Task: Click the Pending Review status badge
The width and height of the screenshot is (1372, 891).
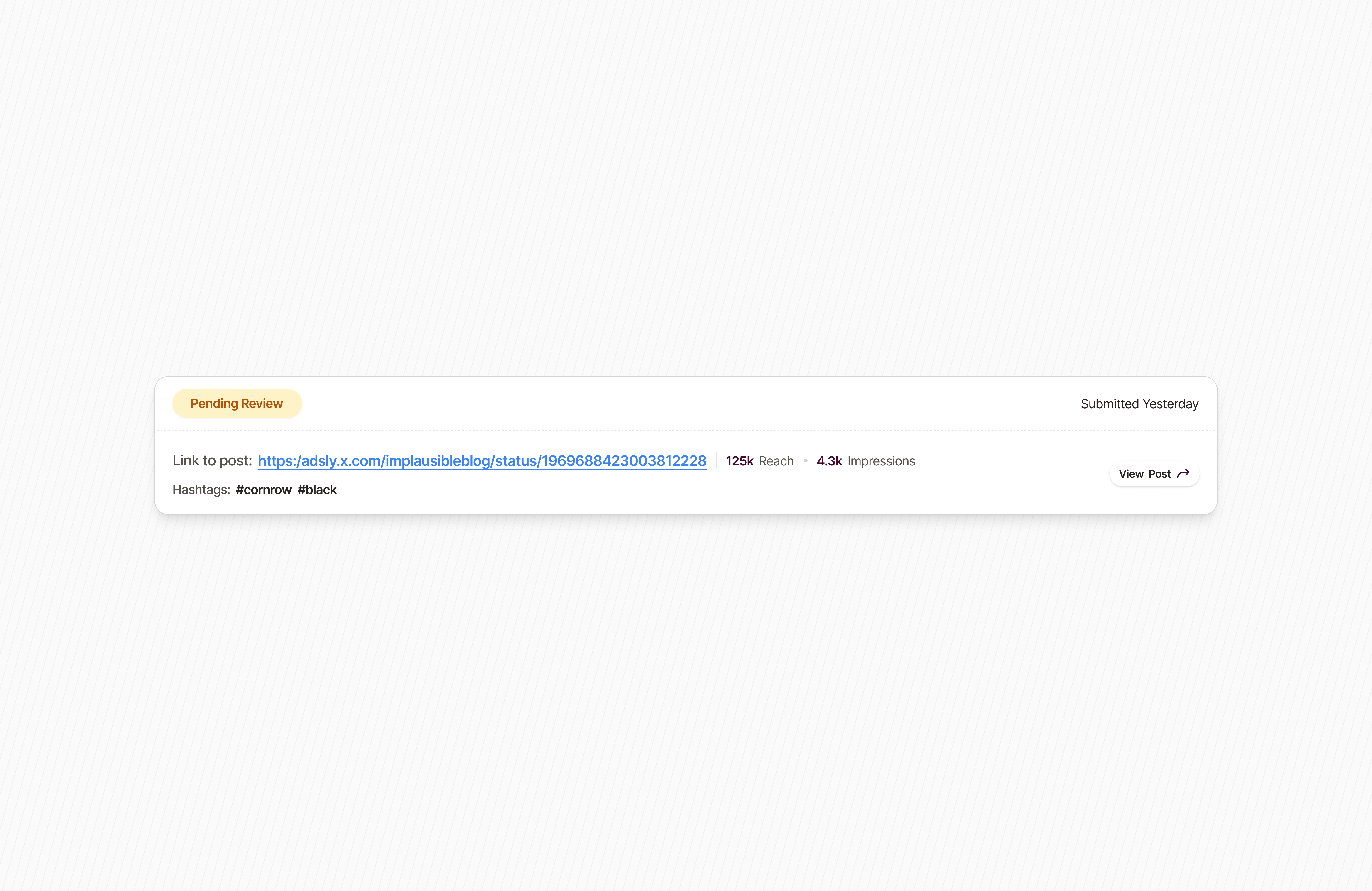Action: pyautogui.click(x=237, y=404)
